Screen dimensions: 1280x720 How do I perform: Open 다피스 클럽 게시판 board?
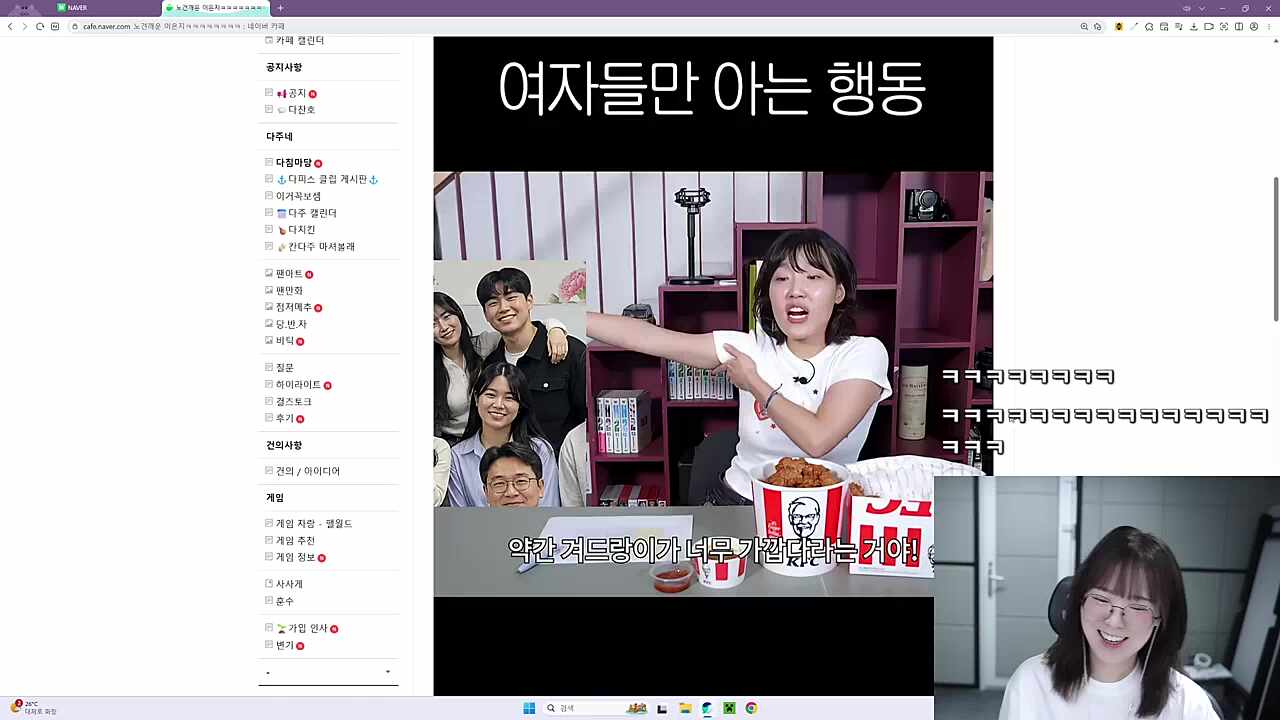[327, 179]
